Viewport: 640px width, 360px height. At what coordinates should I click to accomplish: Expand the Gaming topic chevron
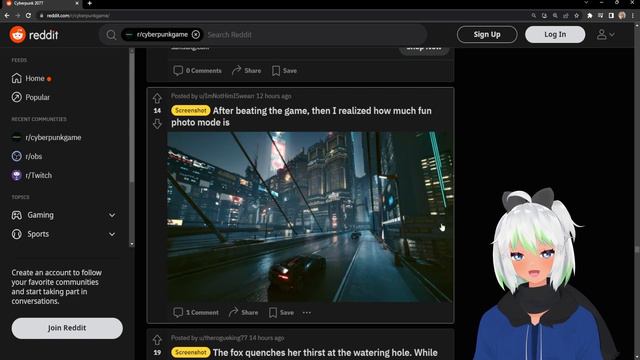pyautogui.click(x=112, y=215)
